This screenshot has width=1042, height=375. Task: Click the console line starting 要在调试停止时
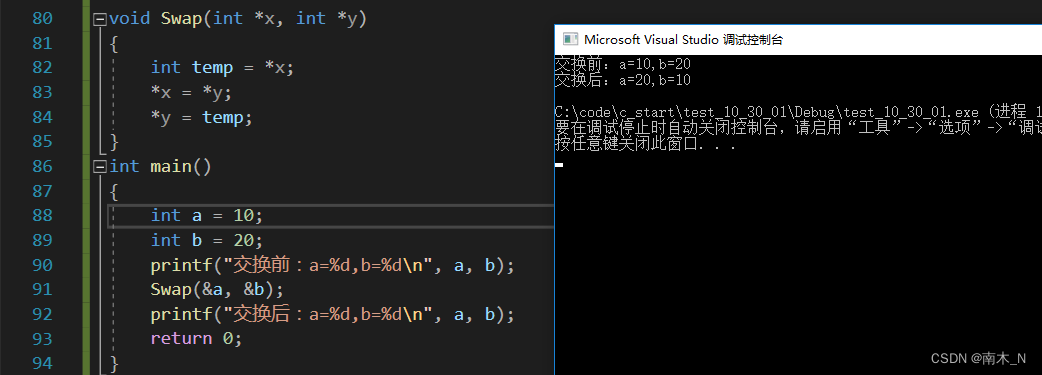click(x=798, y=128)
